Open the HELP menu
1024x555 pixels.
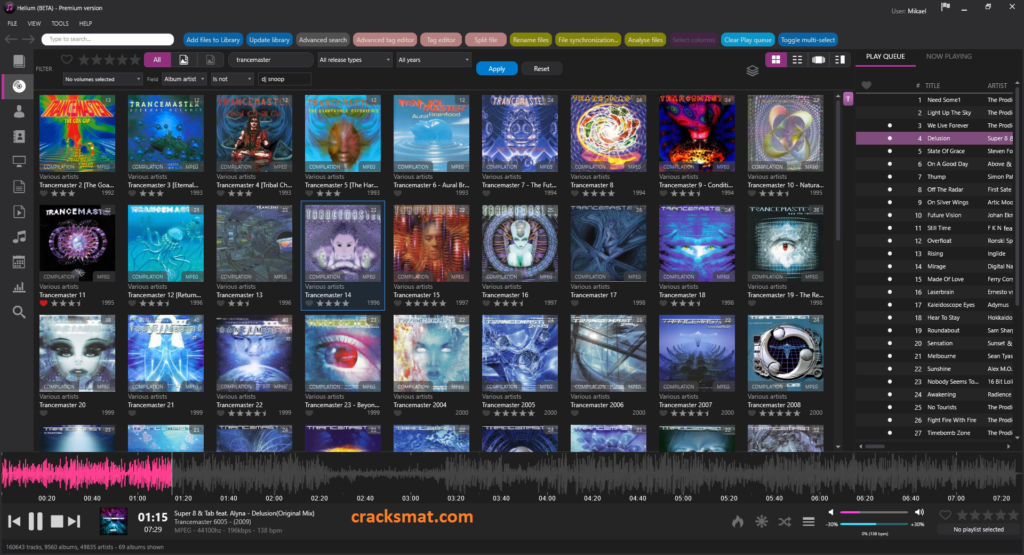click(x=86, y=24)
